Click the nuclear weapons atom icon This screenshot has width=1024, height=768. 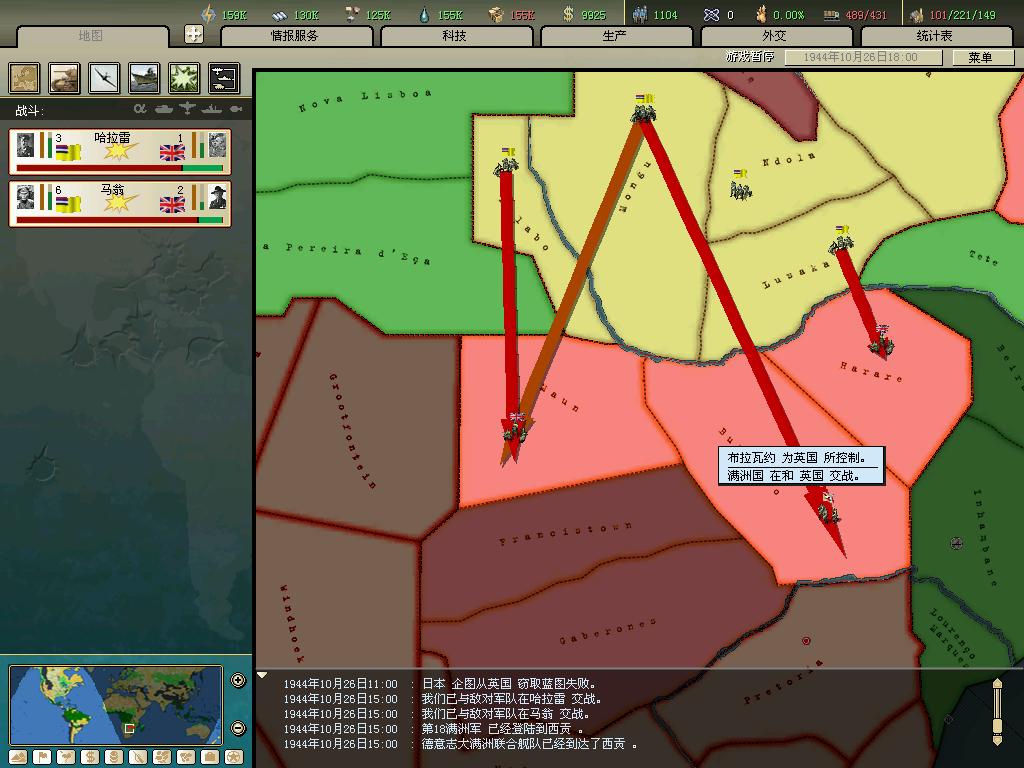[711, 14]
